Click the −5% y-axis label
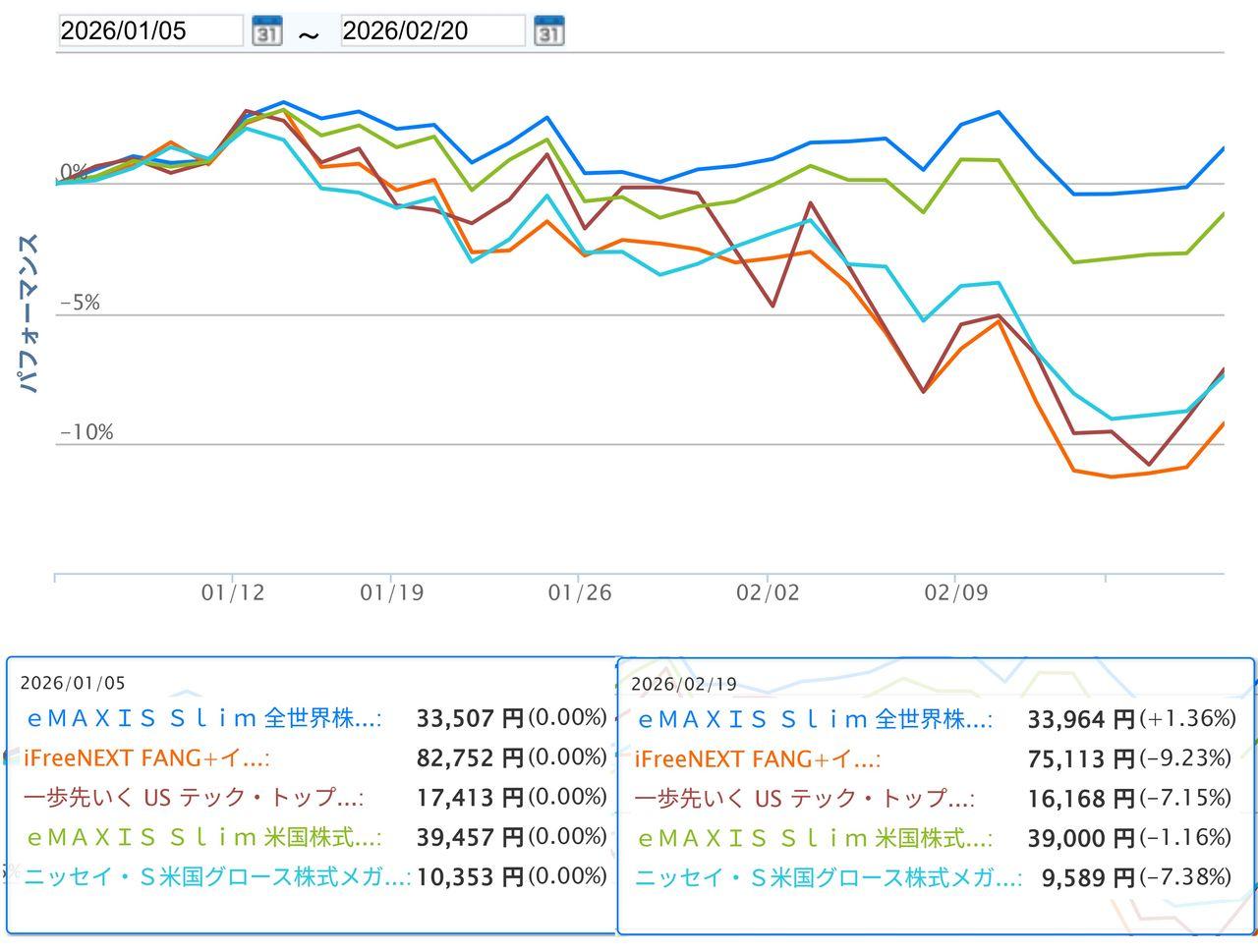1258x952 pixels. coord(81,303)
